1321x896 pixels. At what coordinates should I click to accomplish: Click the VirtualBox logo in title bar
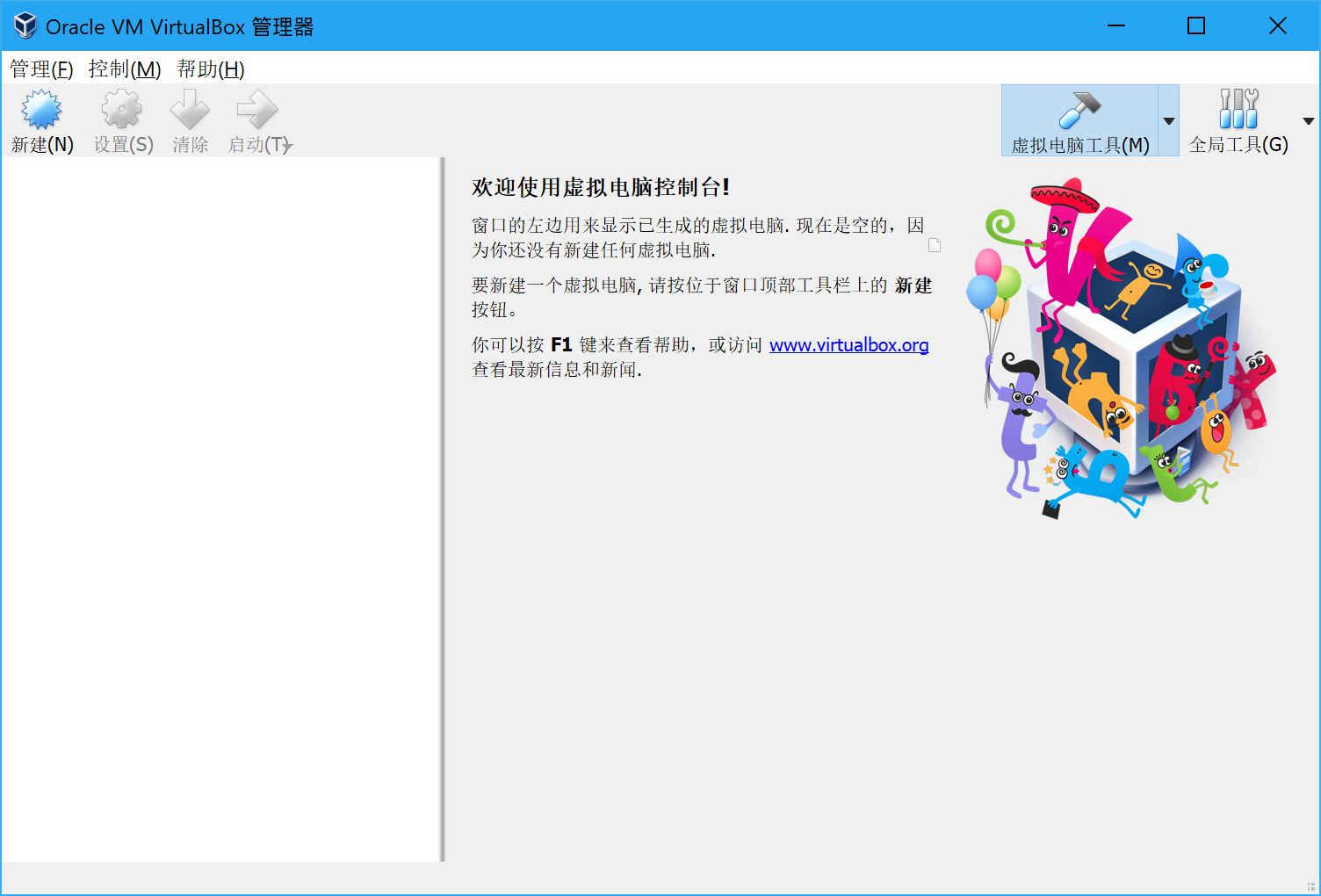[25, 26]
